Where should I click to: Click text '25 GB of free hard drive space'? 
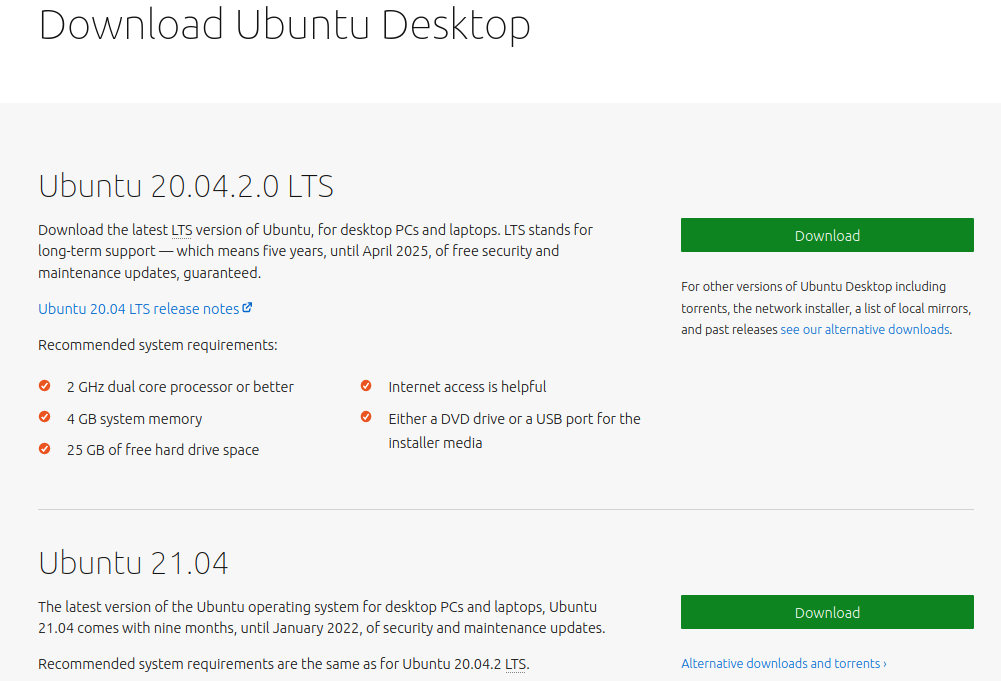pyautogui.click(x=163, y=450)
